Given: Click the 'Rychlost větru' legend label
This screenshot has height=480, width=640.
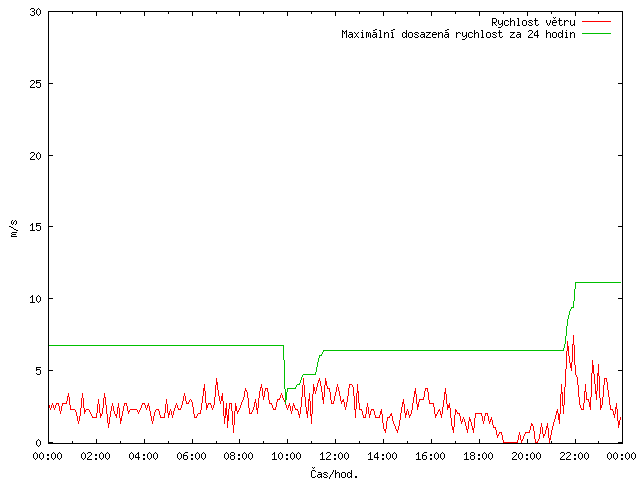Looking at the screenshot, I should tap(533, 22).
